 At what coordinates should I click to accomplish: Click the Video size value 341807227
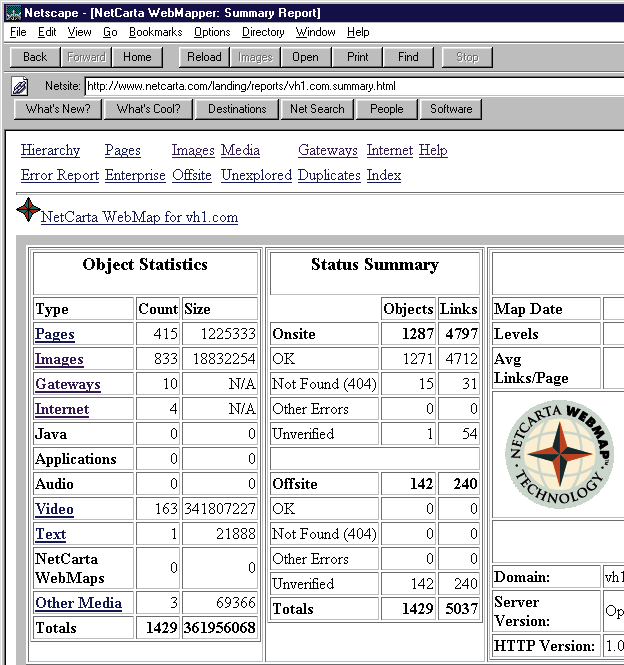coord(219,509)
